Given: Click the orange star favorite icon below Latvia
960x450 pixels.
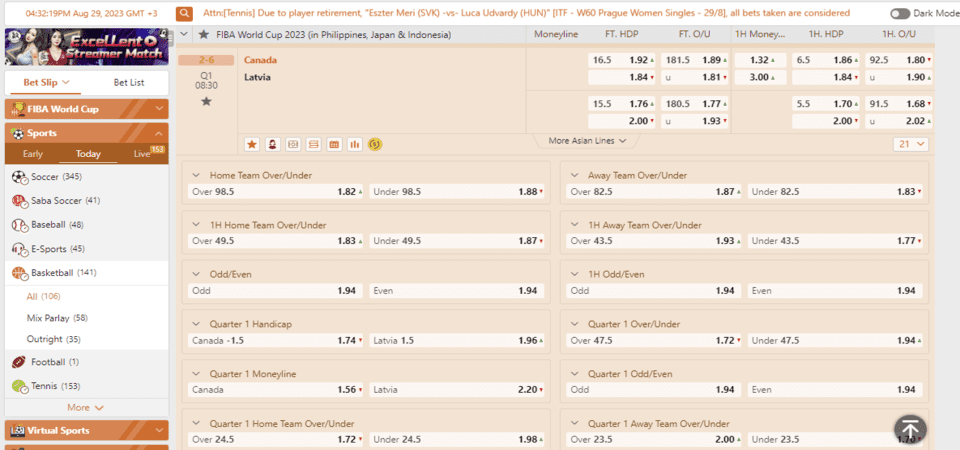Looking at the screenshot, I should coord(252,144).
